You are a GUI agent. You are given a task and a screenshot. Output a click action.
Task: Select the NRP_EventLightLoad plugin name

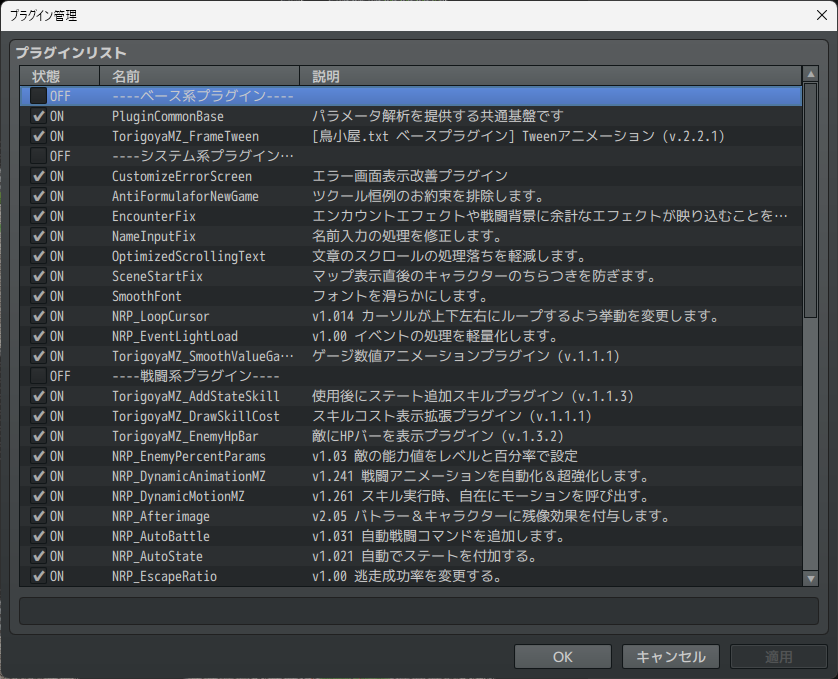(175, 336)
